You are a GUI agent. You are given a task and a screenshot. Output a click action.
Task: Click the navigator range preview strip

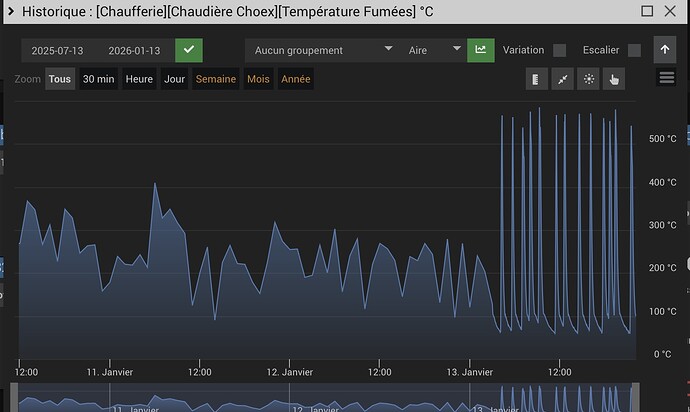tap(325, 397)
